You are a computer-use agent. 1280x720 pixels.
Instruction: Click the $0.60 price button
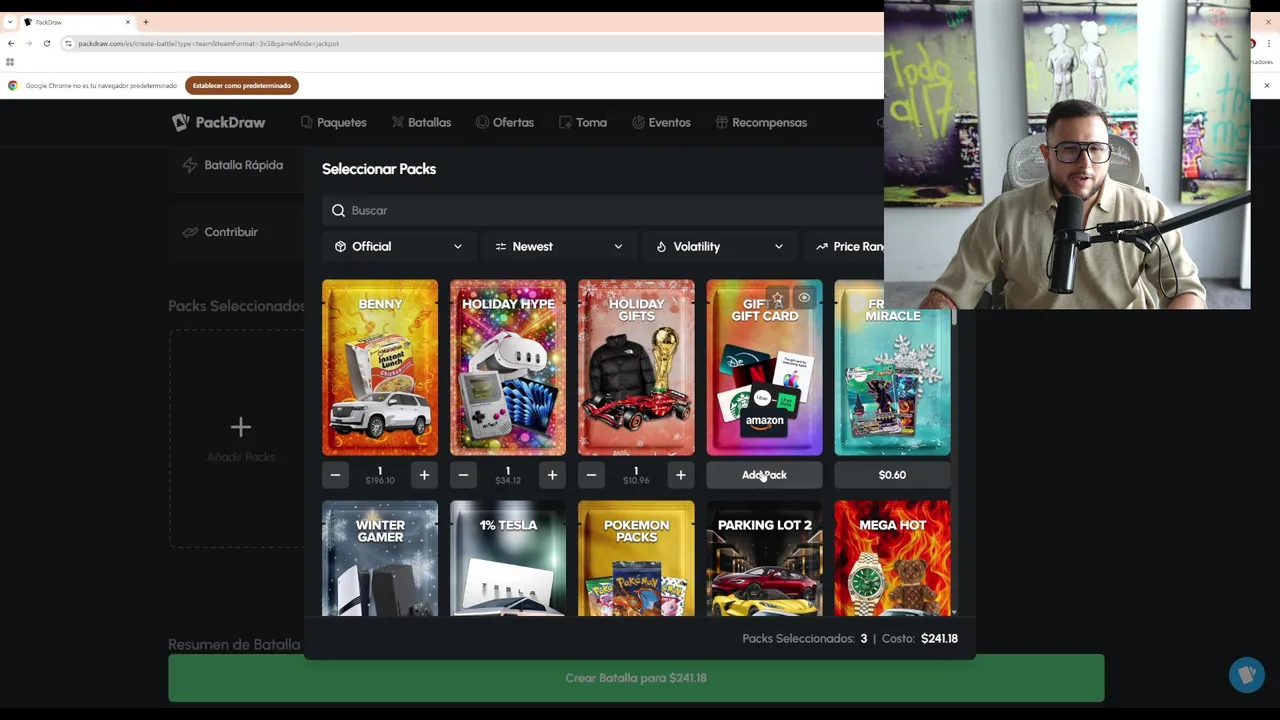pos(892,475)
